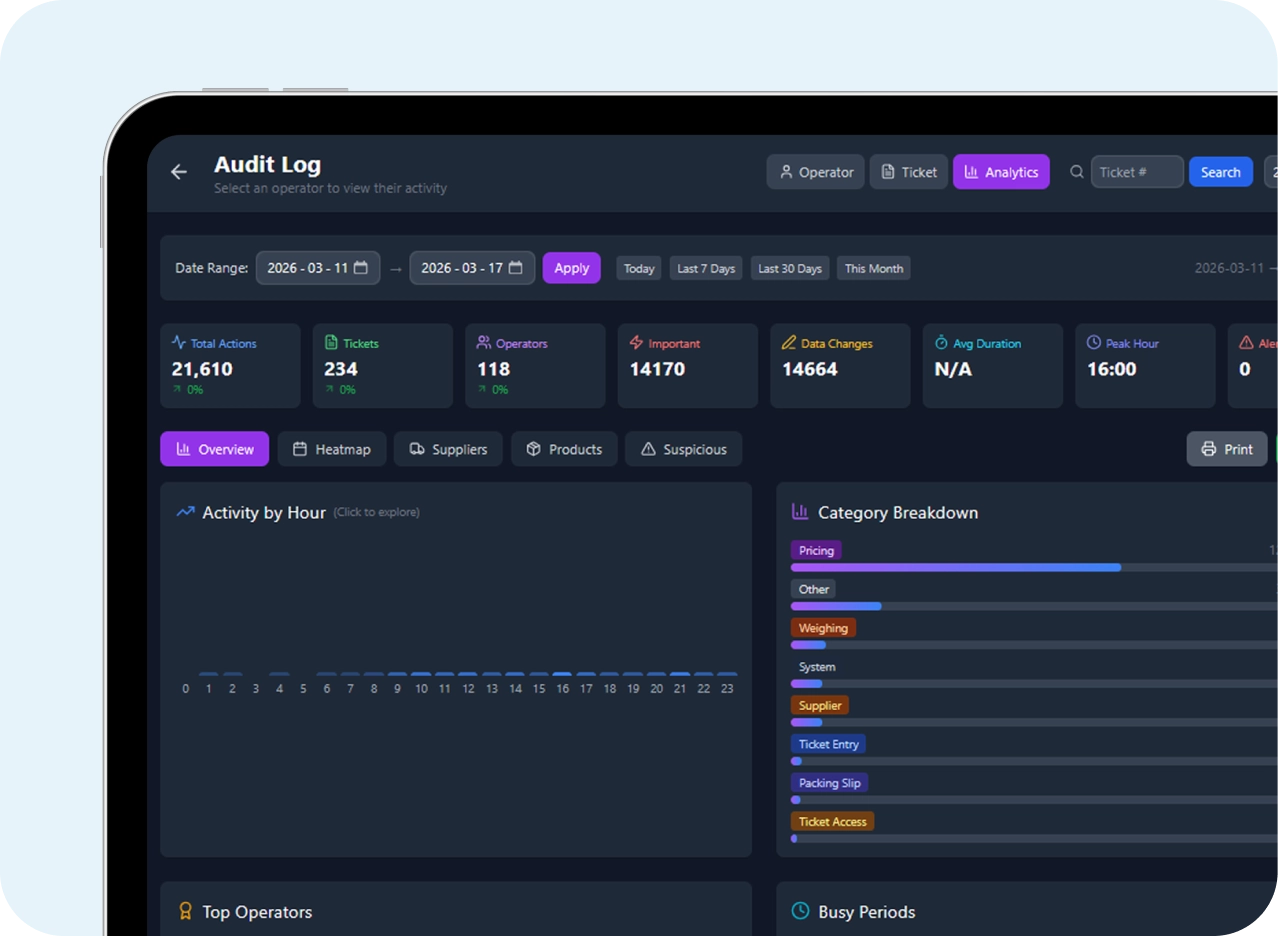Click the blue Search button

coord(1220,172)
